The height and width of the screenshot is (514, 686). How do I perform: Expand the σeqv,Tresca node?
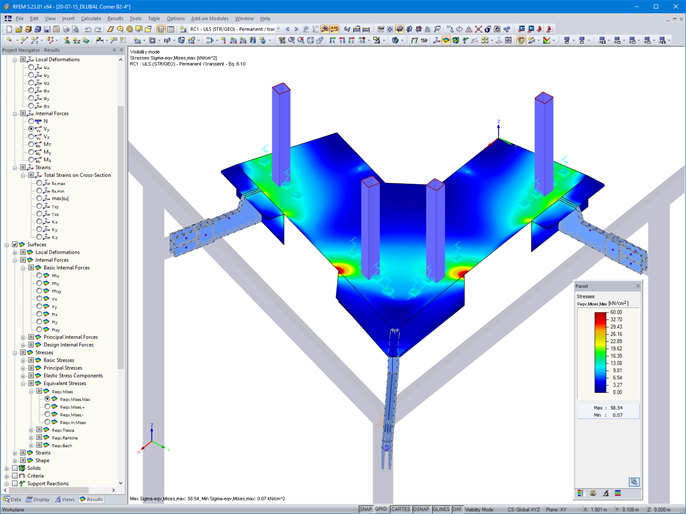click(x=31, y=430)
